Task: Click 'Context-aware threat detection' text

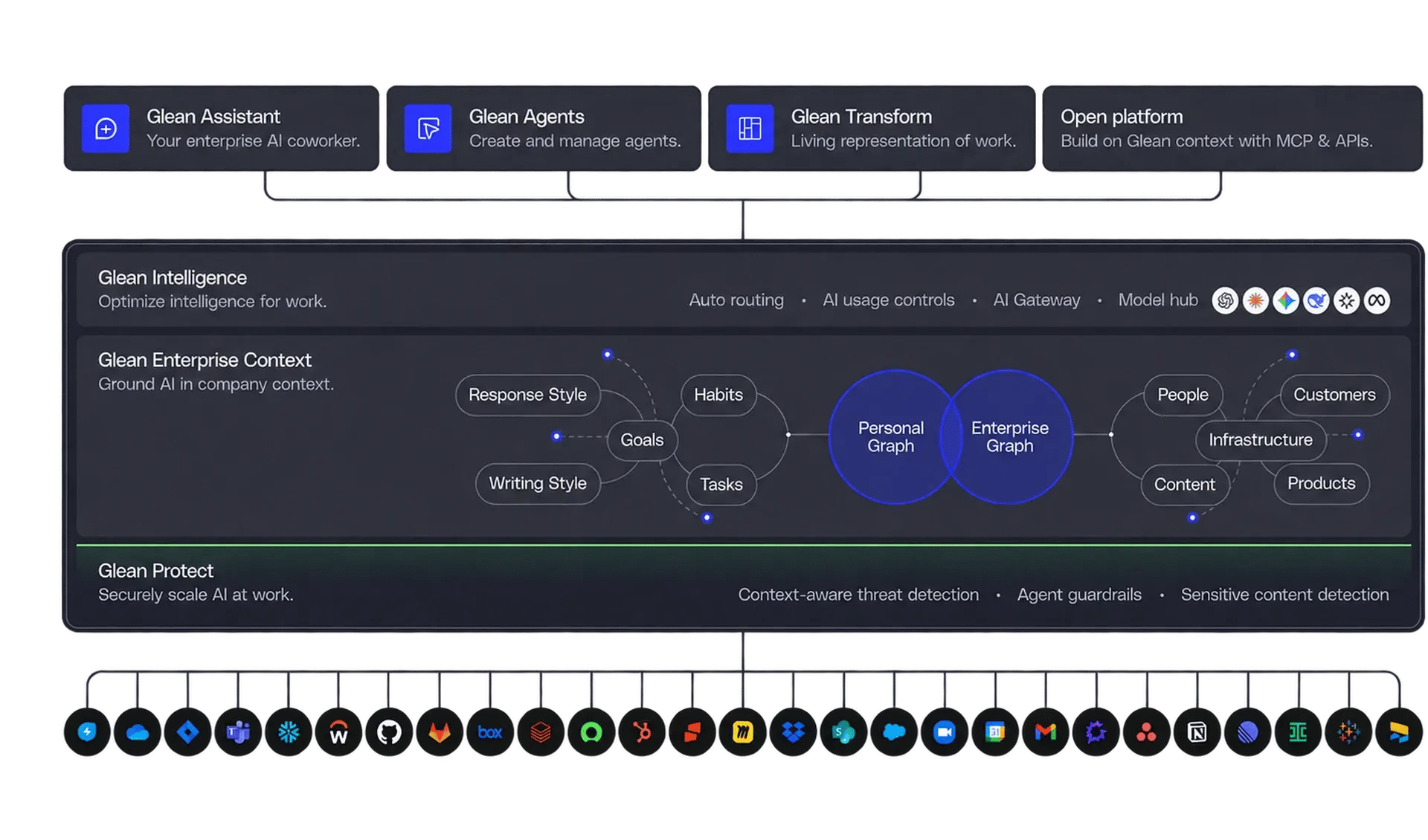Action: pyautogui.click(x=858, y=595)
